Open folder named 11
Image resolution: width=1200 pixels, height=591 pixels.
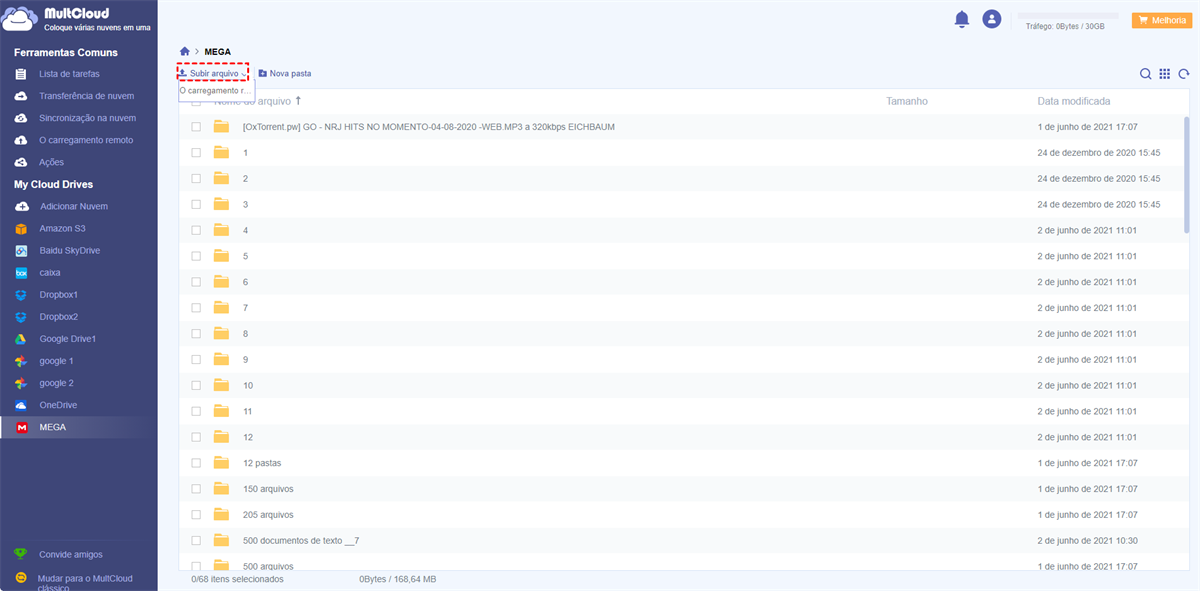click(x=248, y=411)
